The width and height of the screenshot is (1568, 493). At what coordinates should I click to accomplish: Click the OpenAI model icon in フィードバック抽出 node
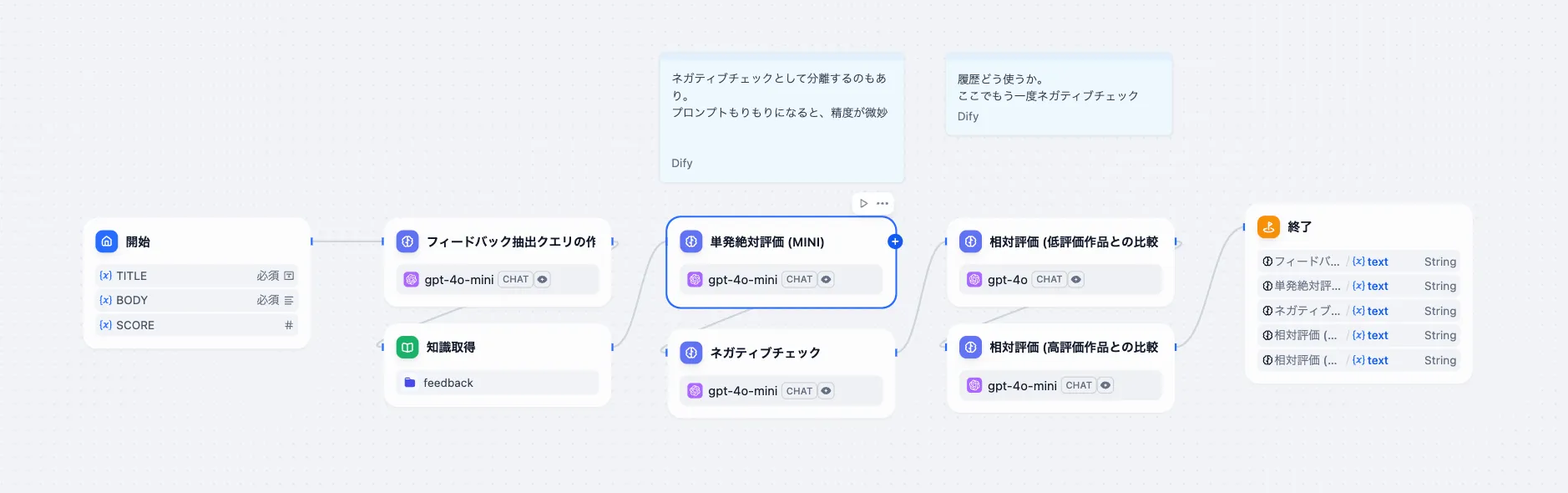coord(411,279)
